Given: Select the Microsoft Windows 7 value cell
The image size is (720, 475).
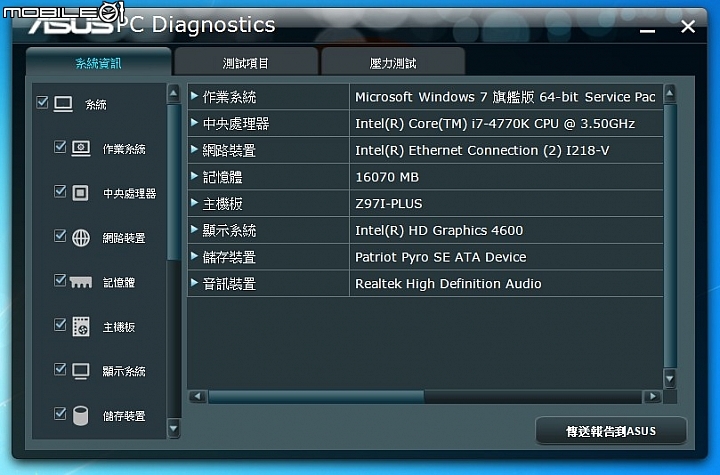Looking at the screenshot, I should (x=506, y=96).
